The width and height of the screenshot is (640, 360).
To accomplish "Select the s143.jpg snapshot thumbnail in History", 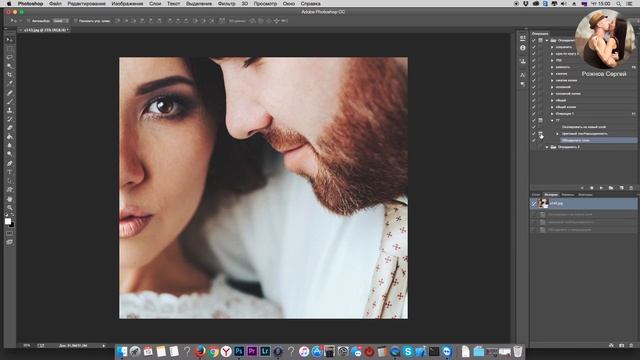I will click(543, 203).
